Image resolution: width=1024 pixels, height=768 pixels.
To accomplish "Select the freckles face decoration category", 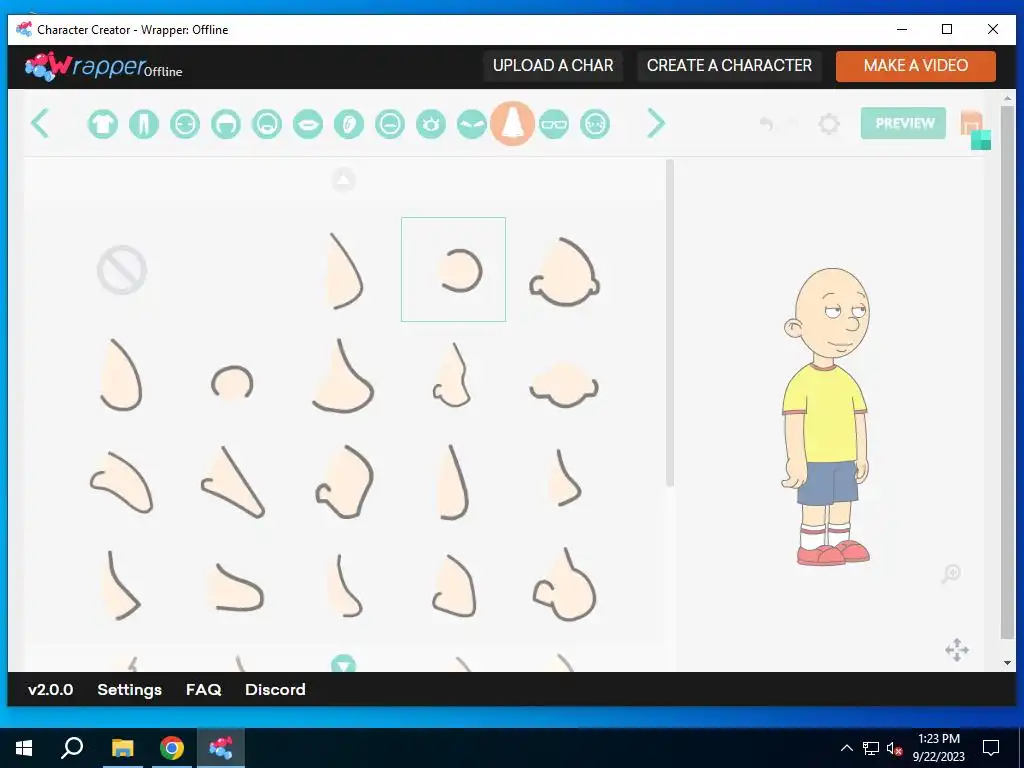I will 595,123.
